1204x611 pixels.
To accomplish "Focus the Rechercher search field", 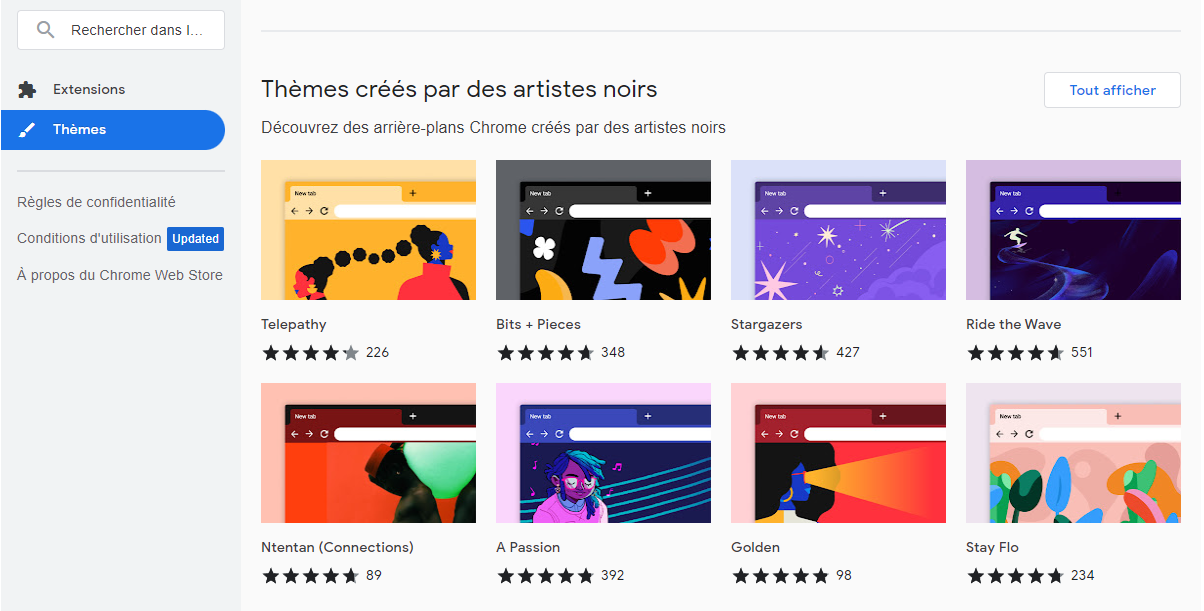I will click(x=121, y=30).
